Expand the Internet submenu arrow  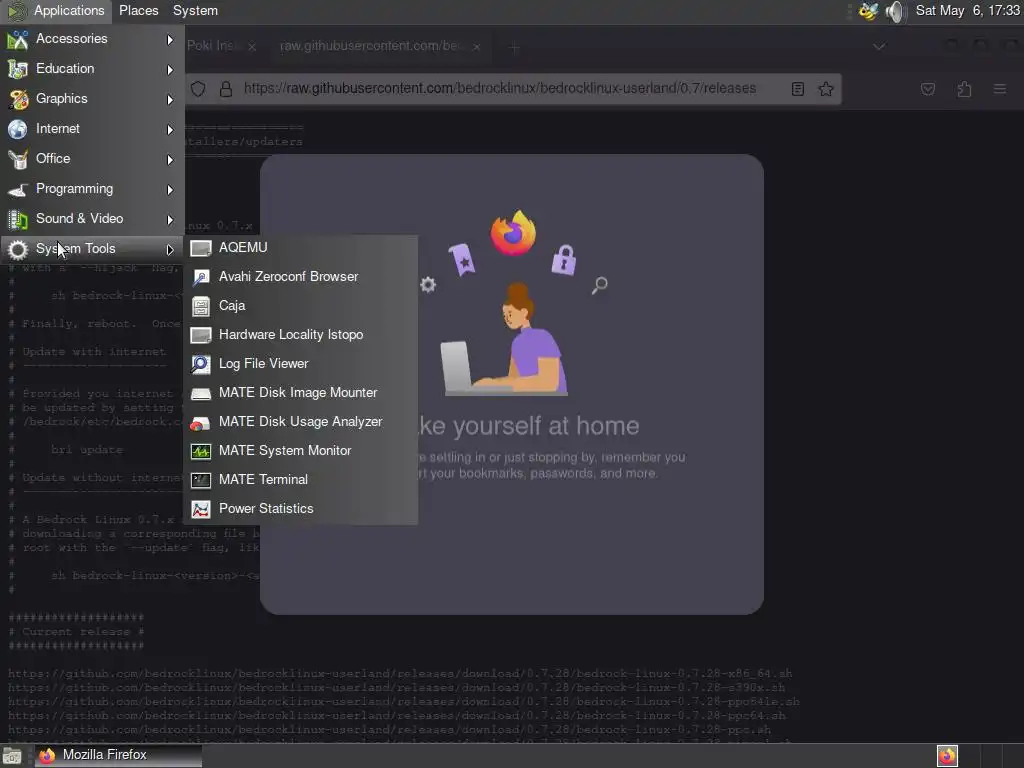pyautogui.click(x=170, y=130)
